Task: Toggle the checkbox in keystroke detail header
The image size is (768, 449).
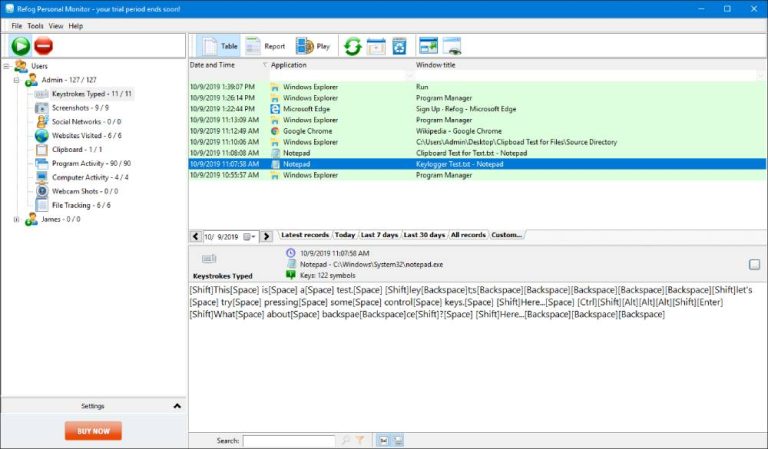Action: point(754,264)
